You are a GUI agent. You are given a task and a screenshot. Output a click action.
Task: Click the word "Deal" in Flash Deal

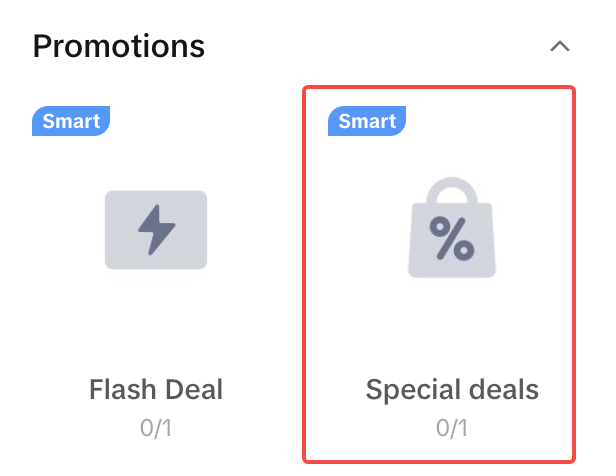point(195,389)
